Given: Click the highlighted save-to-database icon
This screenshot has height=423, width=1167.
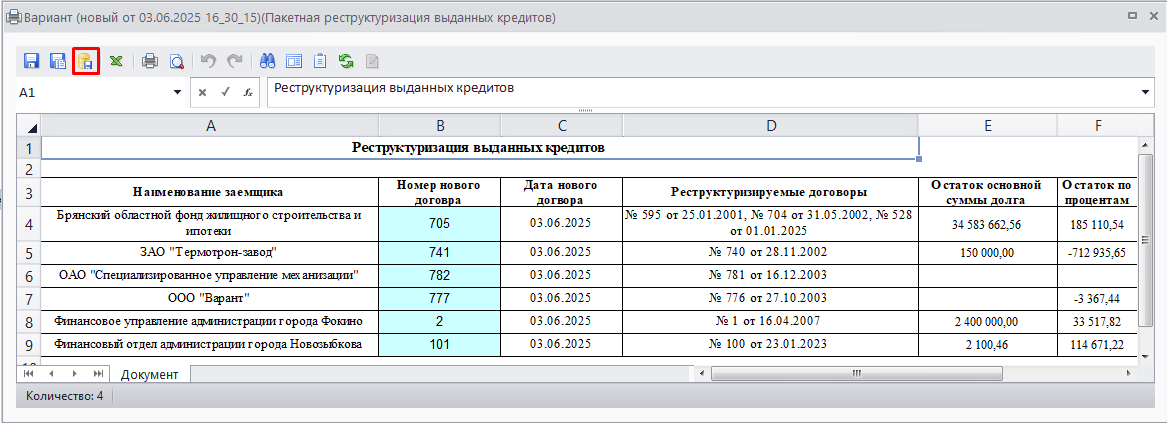Looking at the screenshot, I should pyautogui.click(x=85, y=61).
